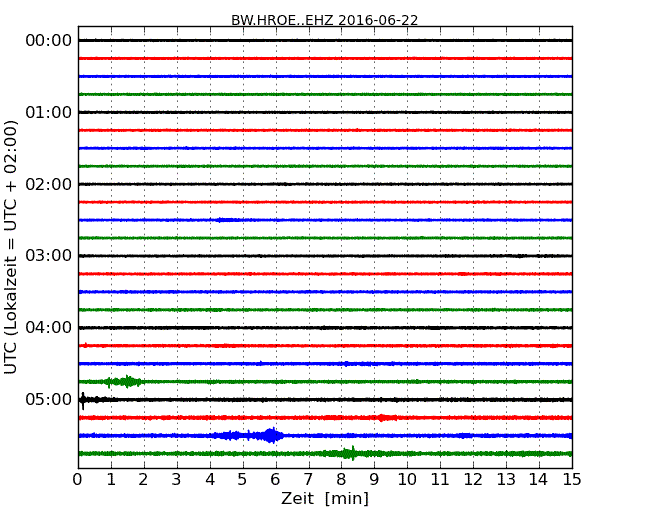Select the green burst between minutes 1 and 2

pos(124,381)
